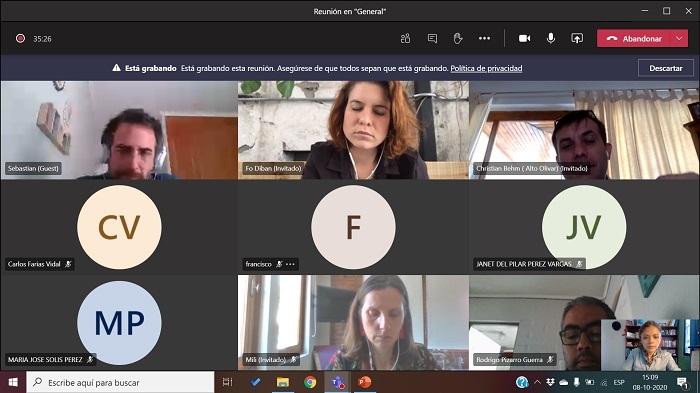Viewport: 700px width, 393px height.
Task: Show hidden system tray icons
Action: tap(537, 382)
